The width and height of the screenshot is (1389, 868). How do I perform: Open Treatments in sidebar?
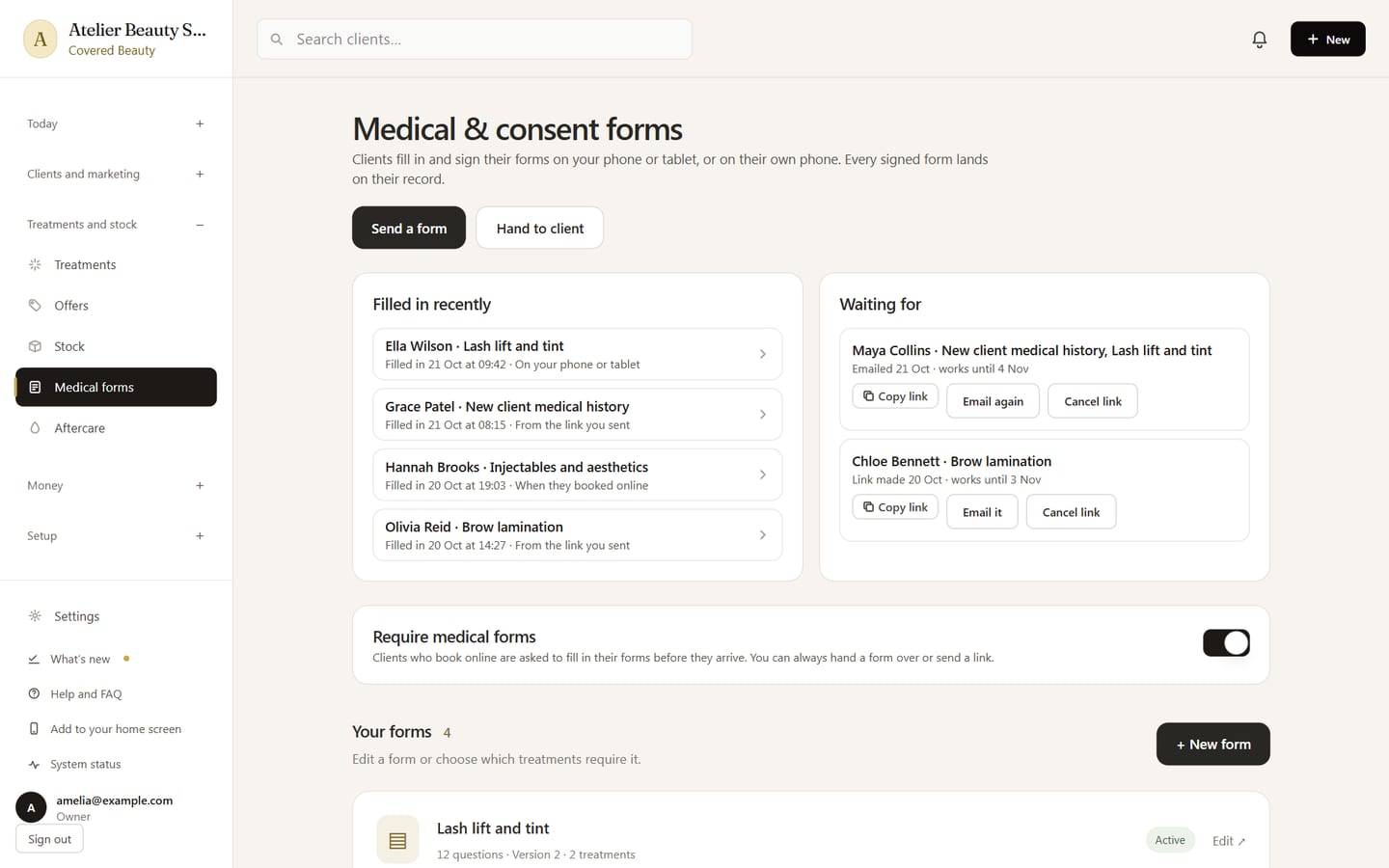point(116,264)
